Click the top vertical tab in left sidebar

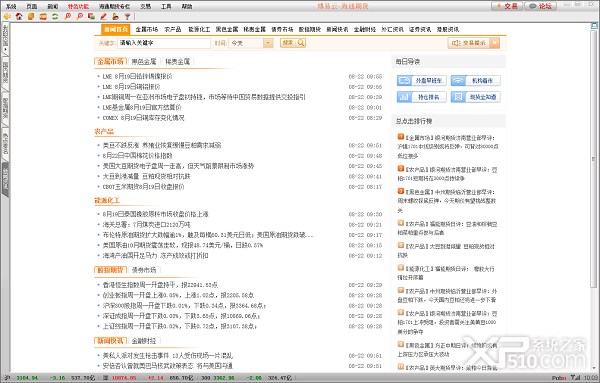[x=5, y=40]
